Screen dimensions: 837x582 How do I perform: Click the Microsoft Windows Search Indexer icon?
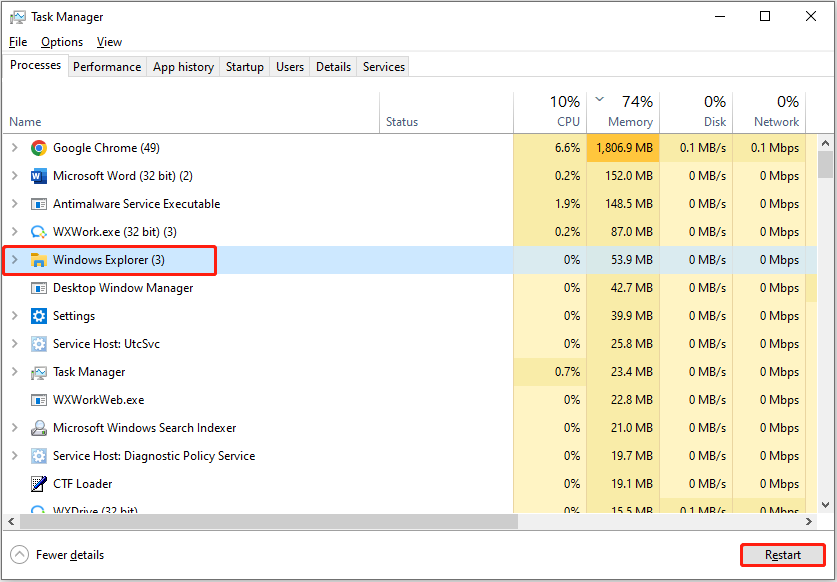(39, 428)
